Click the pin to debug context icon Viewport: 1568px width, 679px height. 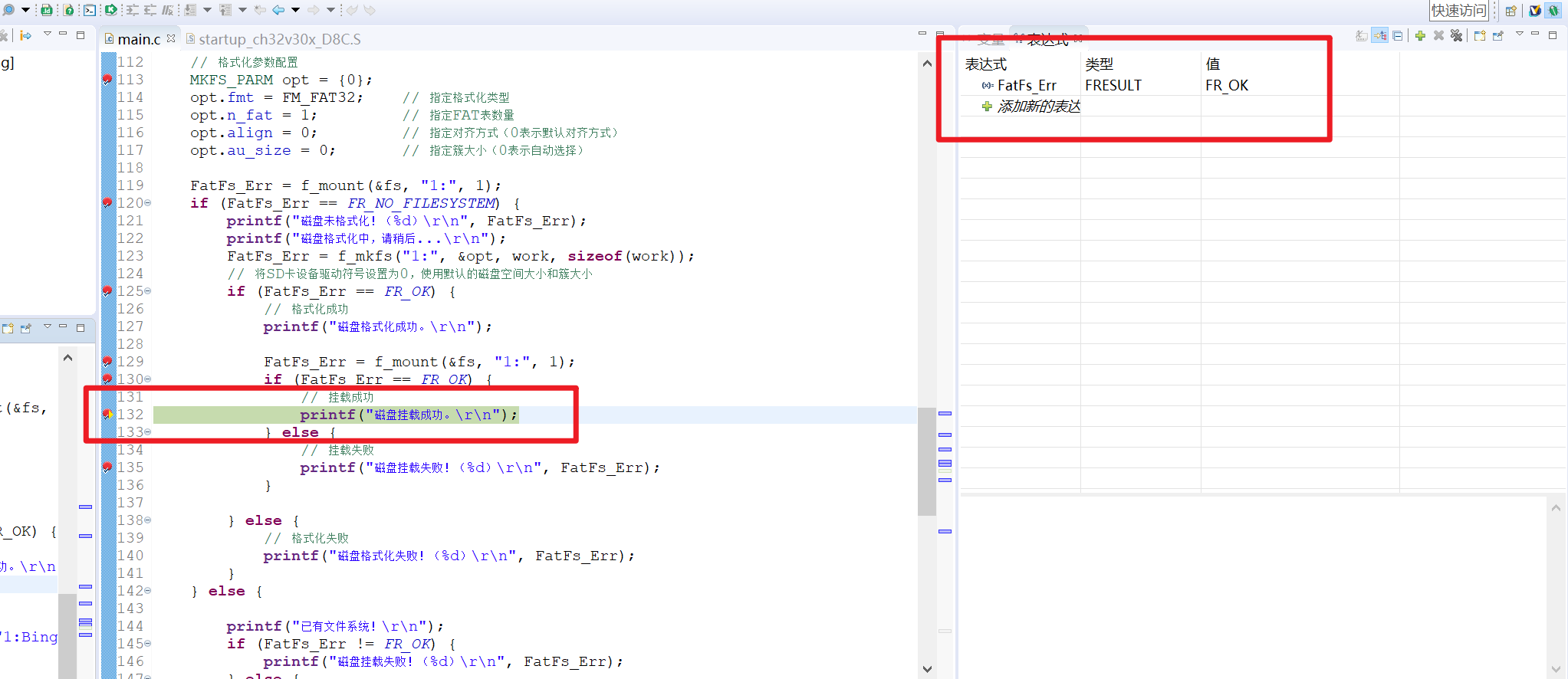1498,35
